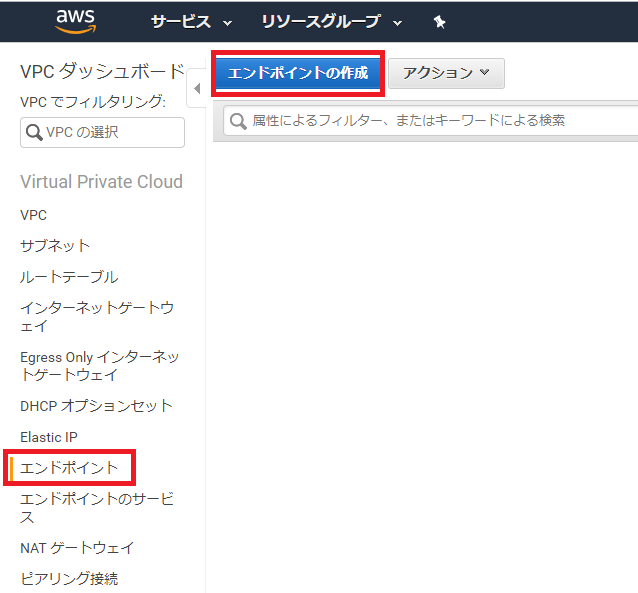Viewport: 638px width, 593px height.
Task: Click the magnifier icon in attribute filter bar
Action: (x=238, y=121)
